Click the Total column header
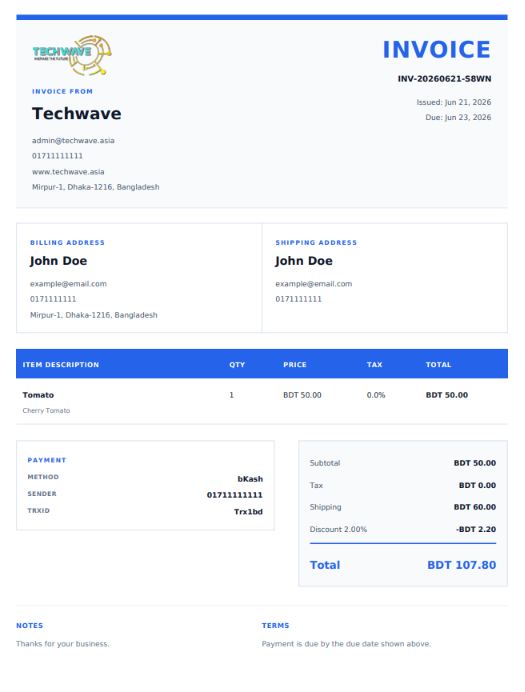525x692 pixels. (438, 365)
